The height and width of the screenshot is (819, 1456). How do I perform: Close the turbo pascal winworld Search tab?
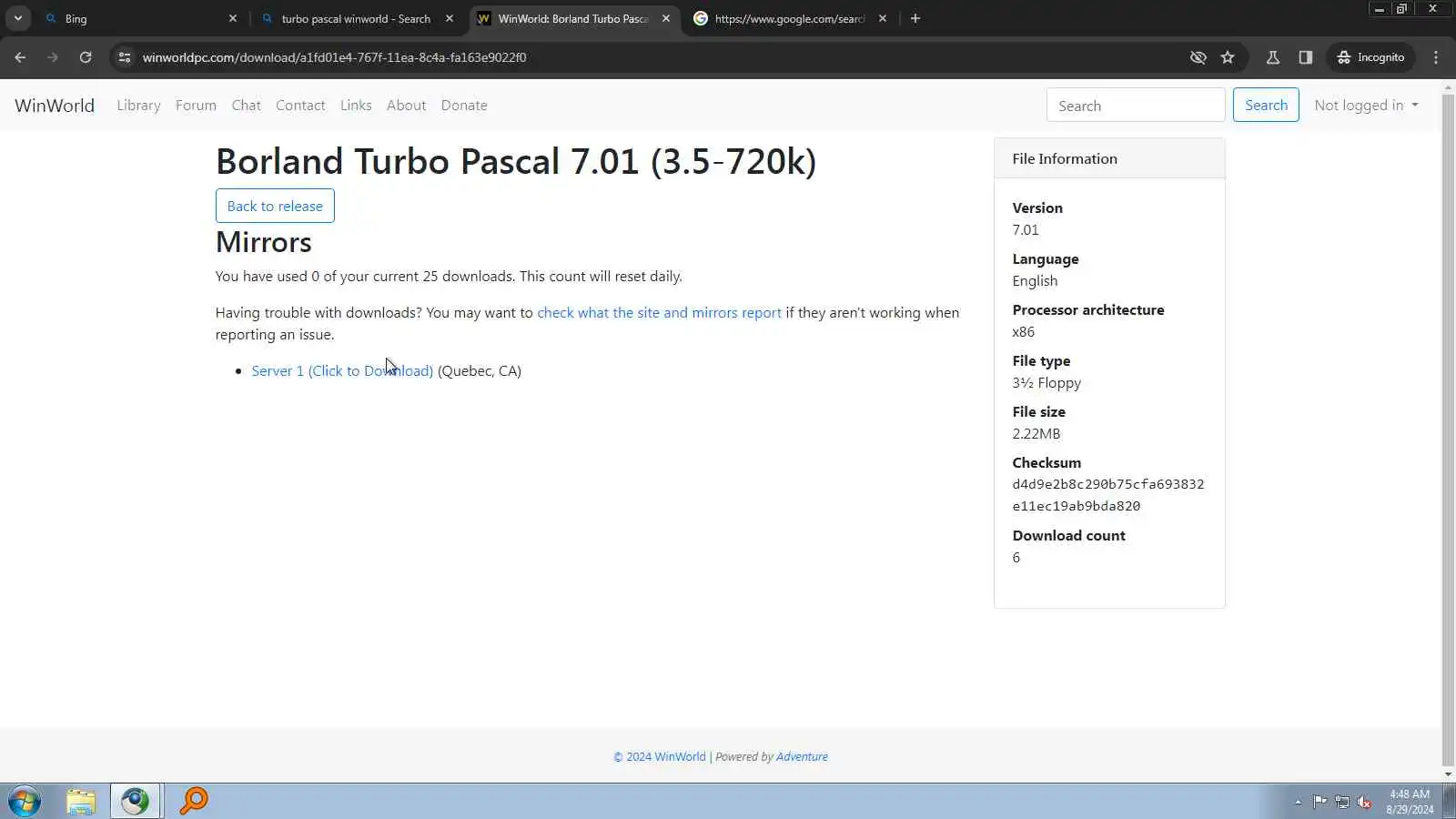(x=450, y=18)
